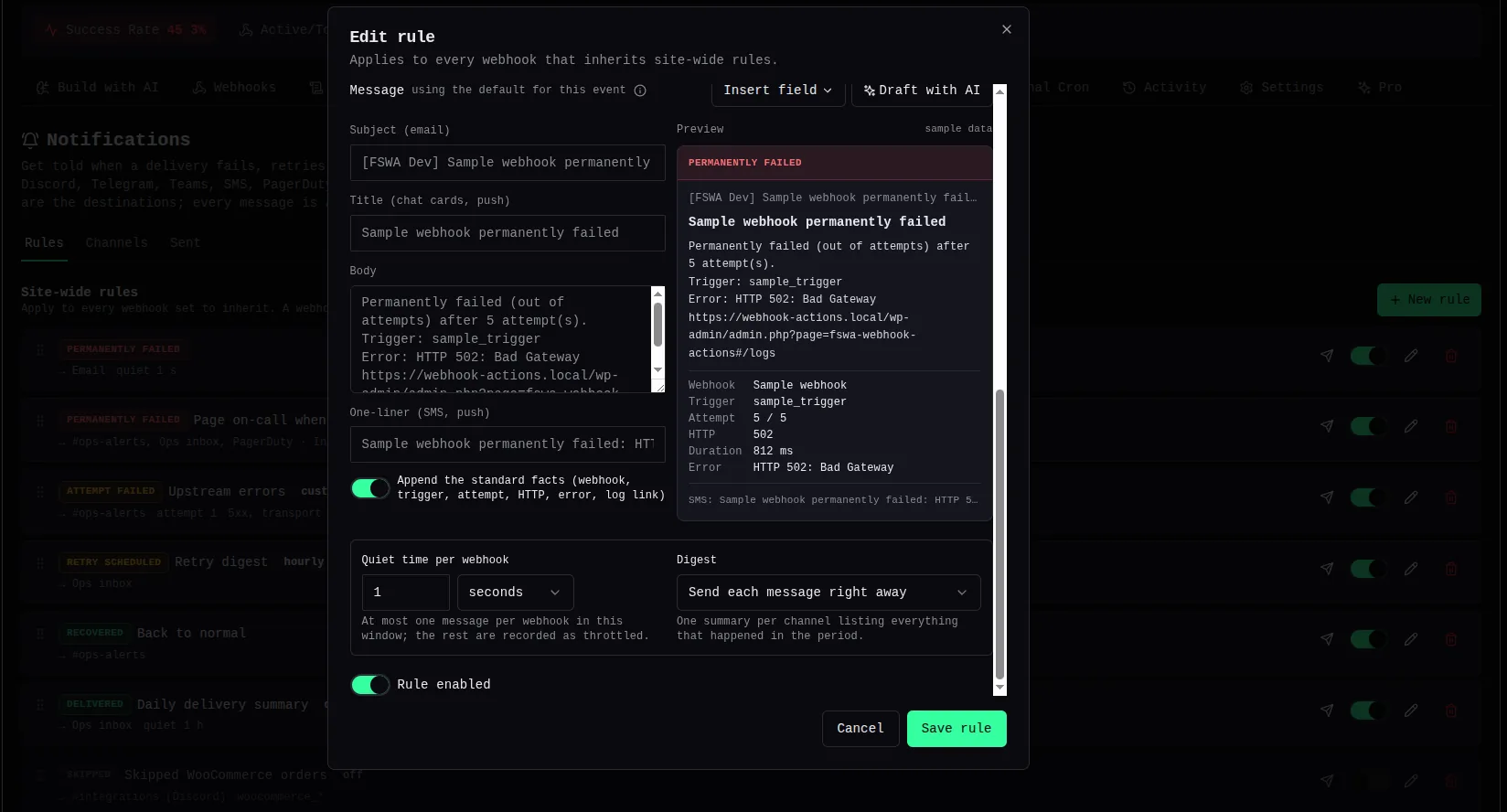Delete the Daily delivery summary rule
The height and width of the screenshot is (812, 1507).
1451,710
